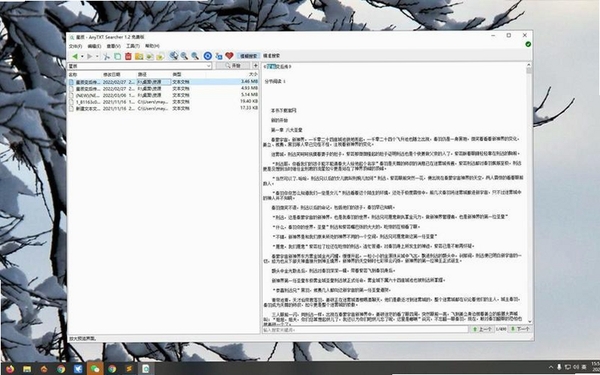Click the red heart icon
This screenshot has height=375, width=600.
click(229, 56)
